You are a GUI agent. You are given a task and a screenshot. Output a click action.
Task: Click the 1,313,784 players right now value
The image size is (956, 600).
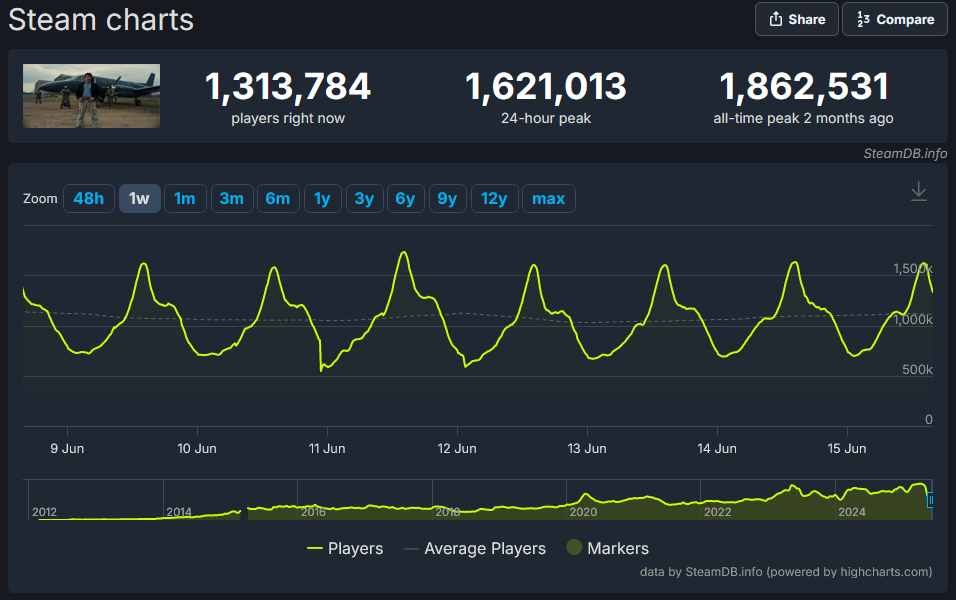pyautogui.click(x=288, y=86)
